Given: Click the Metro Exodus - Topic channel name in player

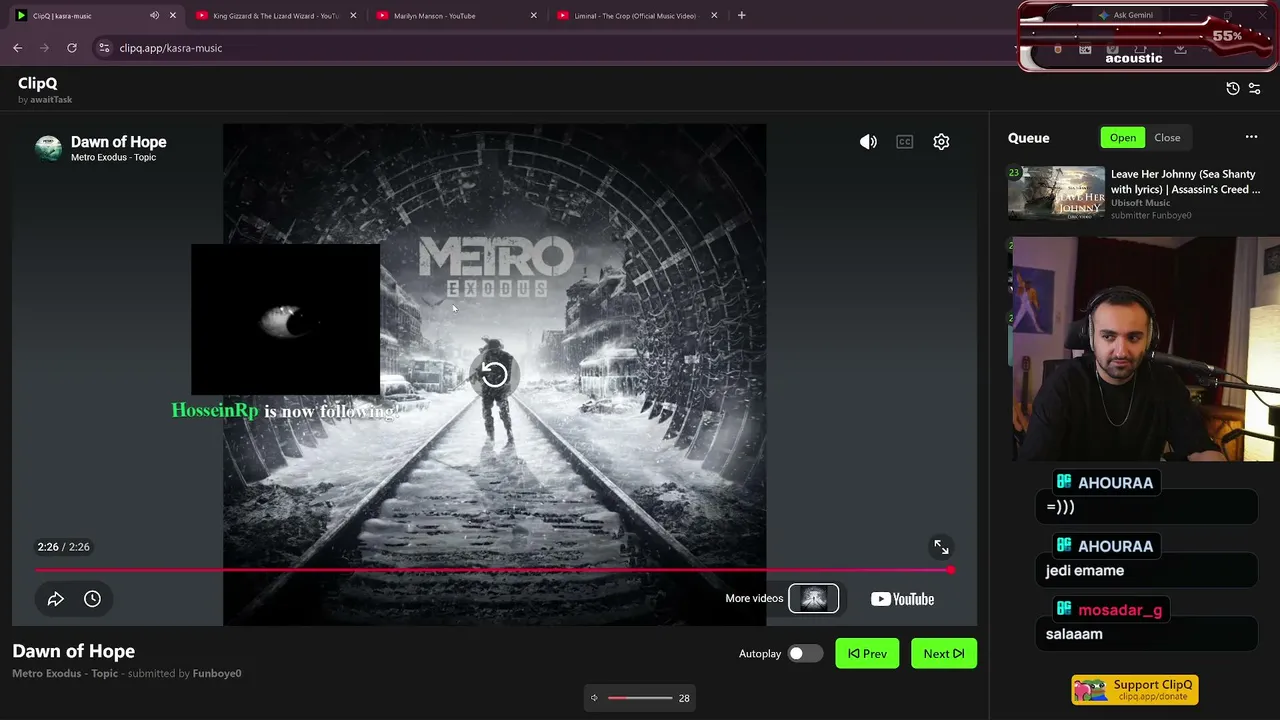Looking at the screenshot, I should pyautogui.click(x=114, y=158).
